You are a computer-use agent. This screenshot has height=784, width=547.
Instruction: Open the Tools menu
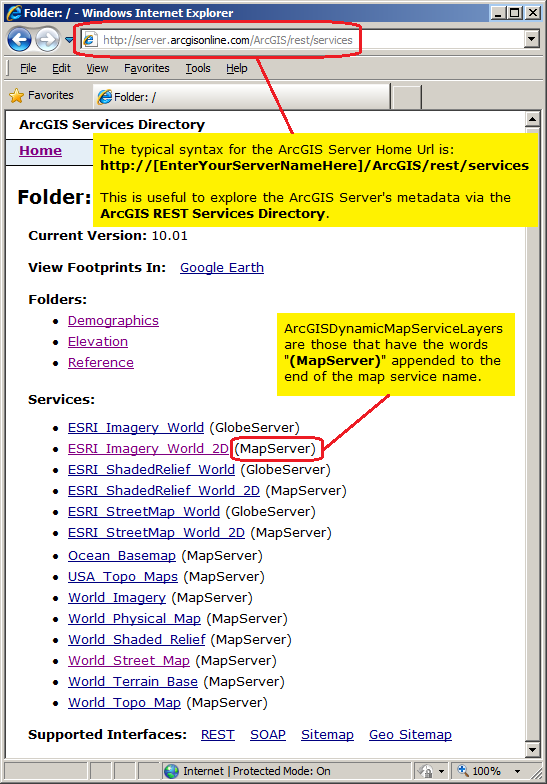coord(198,68)
